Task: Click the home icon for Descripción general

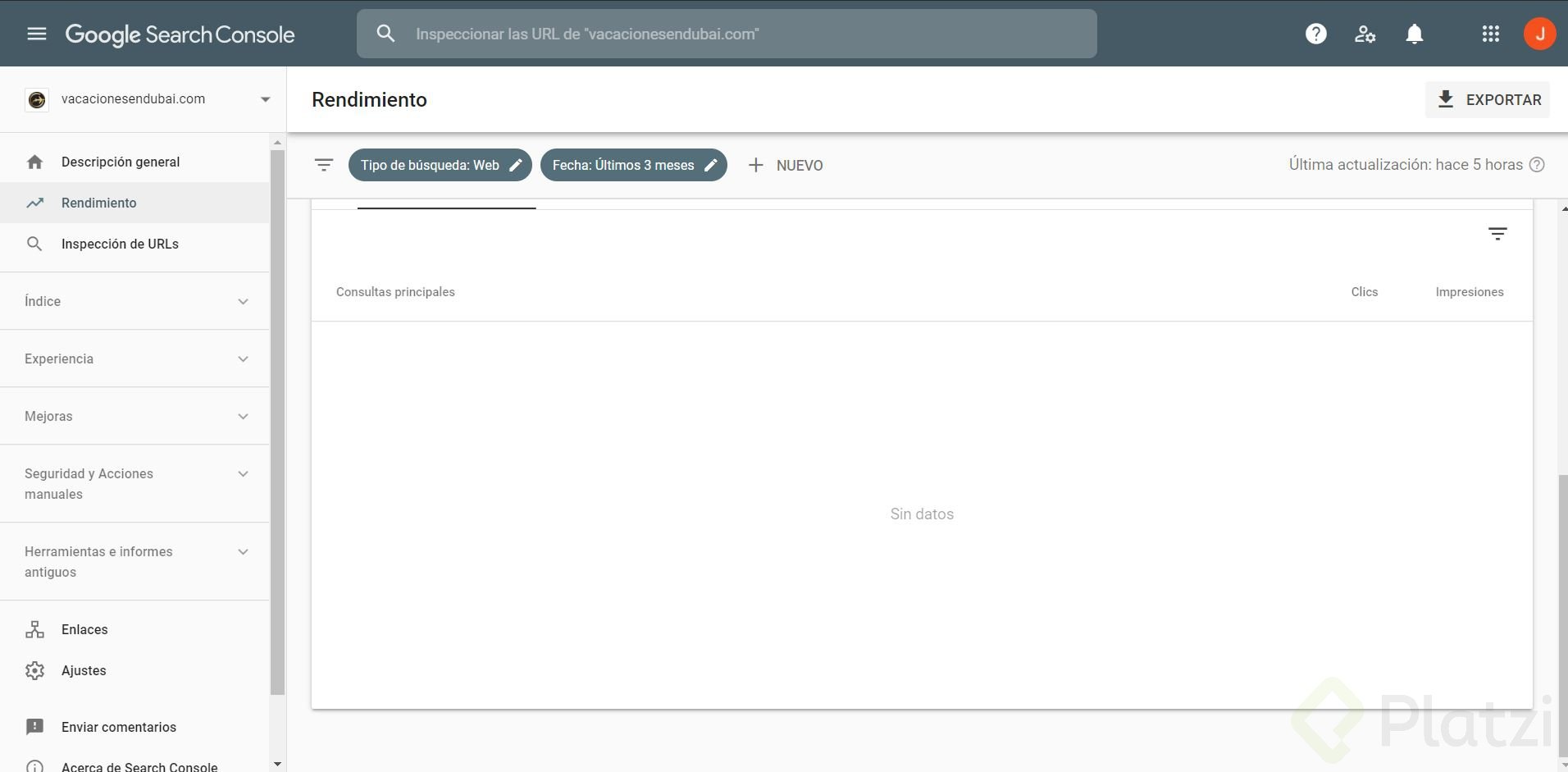Action: tap(34, 162)
